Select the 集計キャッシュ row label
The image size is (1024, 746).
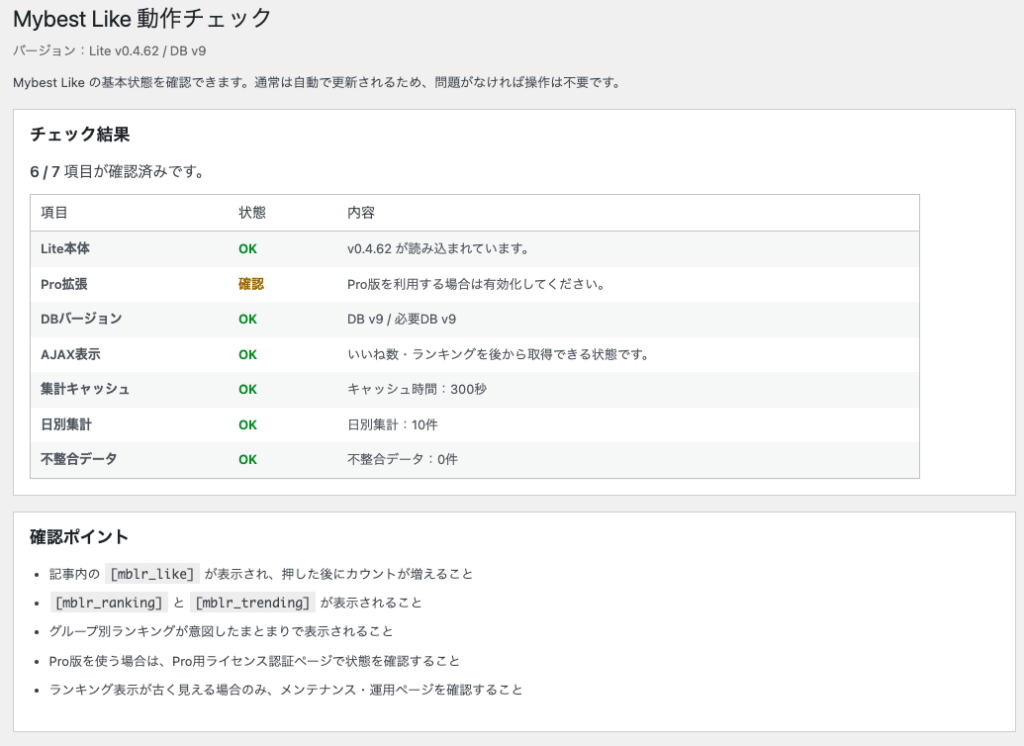[85, 389]
